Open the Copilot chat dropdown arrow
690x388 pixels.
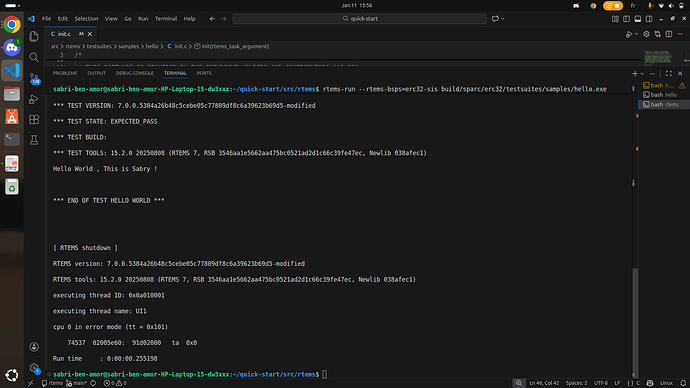[x=503, y=19]
